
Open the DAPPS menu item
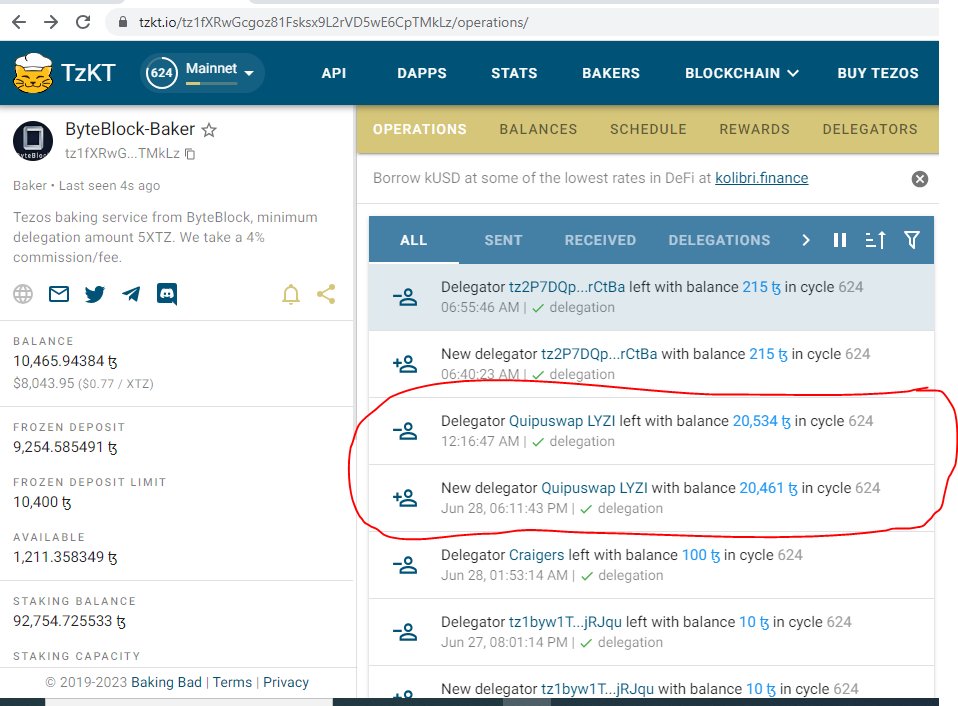[422, 73]
